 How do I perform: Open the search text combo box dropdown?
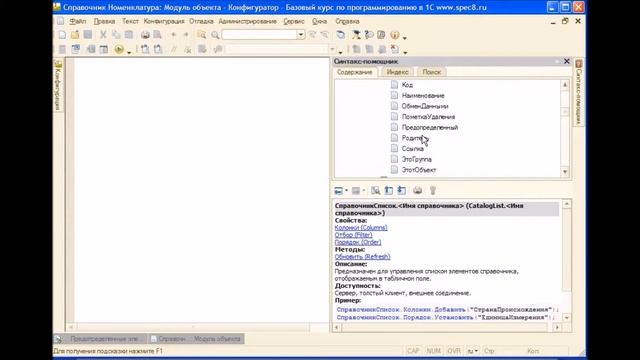[x=300, y=35]
